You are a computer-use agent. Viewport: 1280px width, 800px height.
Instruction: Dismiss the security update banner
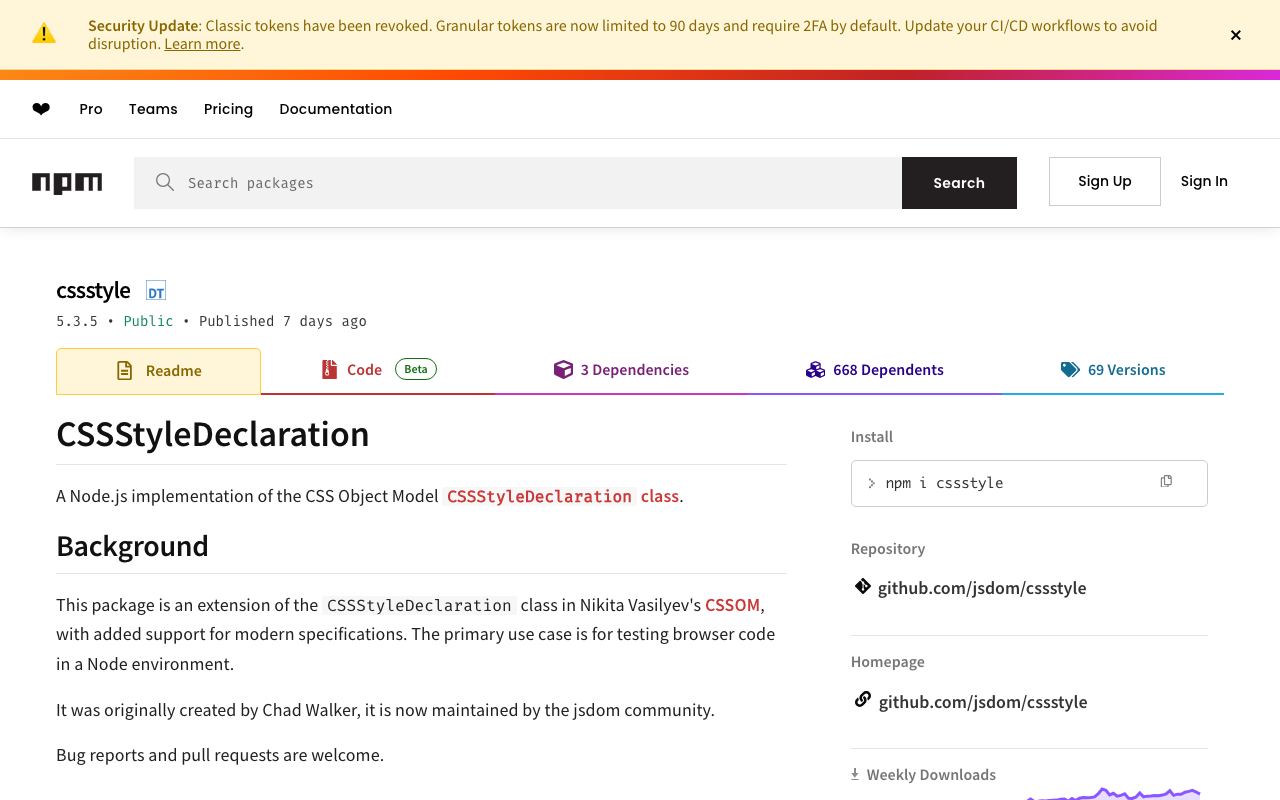(1236, 35)
